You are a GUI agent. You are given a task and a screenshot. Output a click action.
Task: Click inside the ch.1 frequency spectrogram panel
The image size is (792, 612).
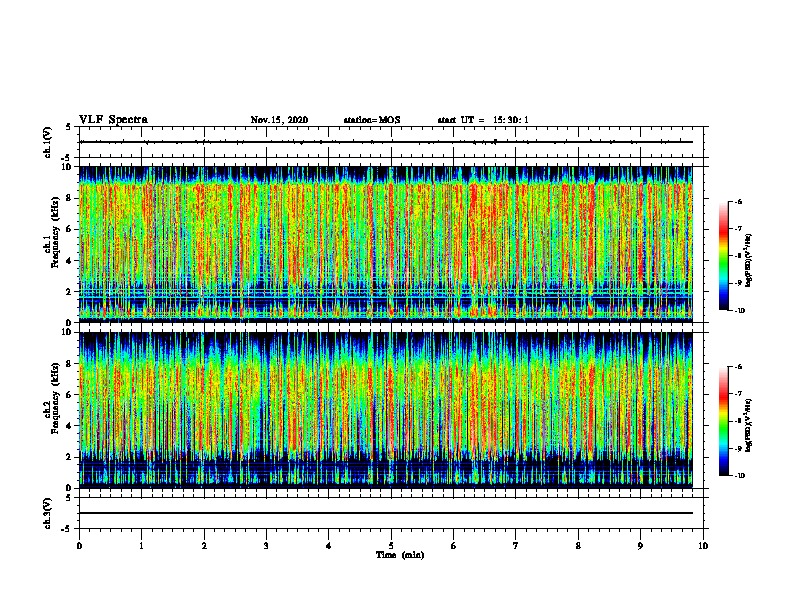coord(386,244)
